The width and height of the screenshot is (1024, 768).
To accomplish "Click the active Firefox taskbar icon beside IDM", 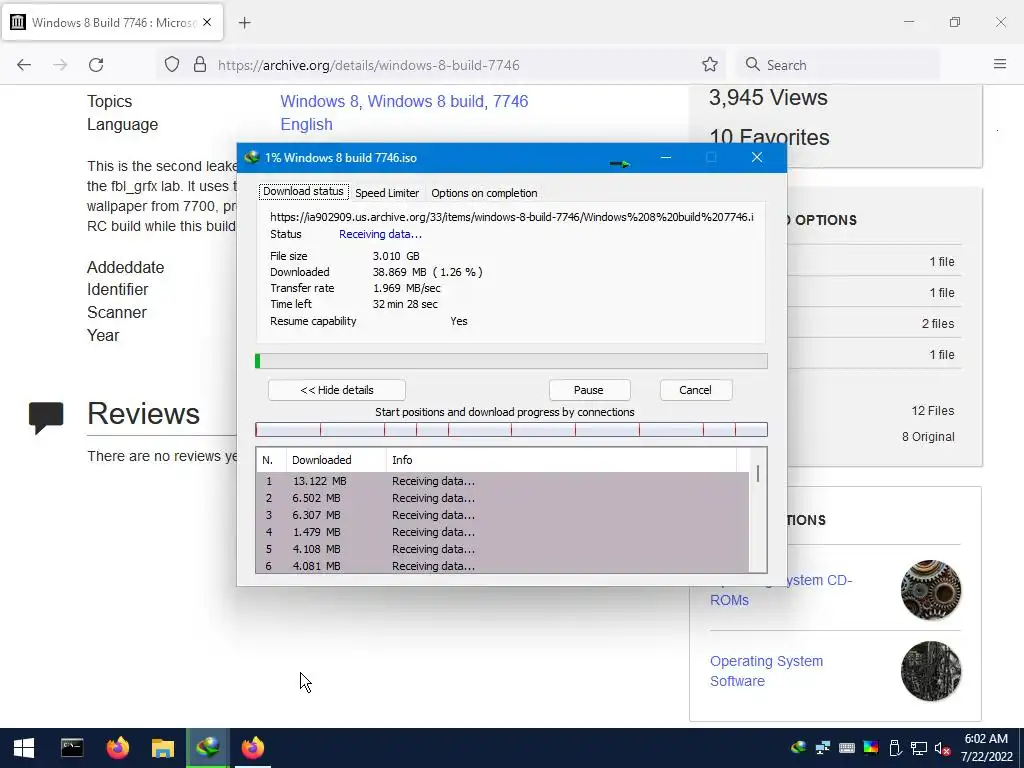I will click(253, 748).
